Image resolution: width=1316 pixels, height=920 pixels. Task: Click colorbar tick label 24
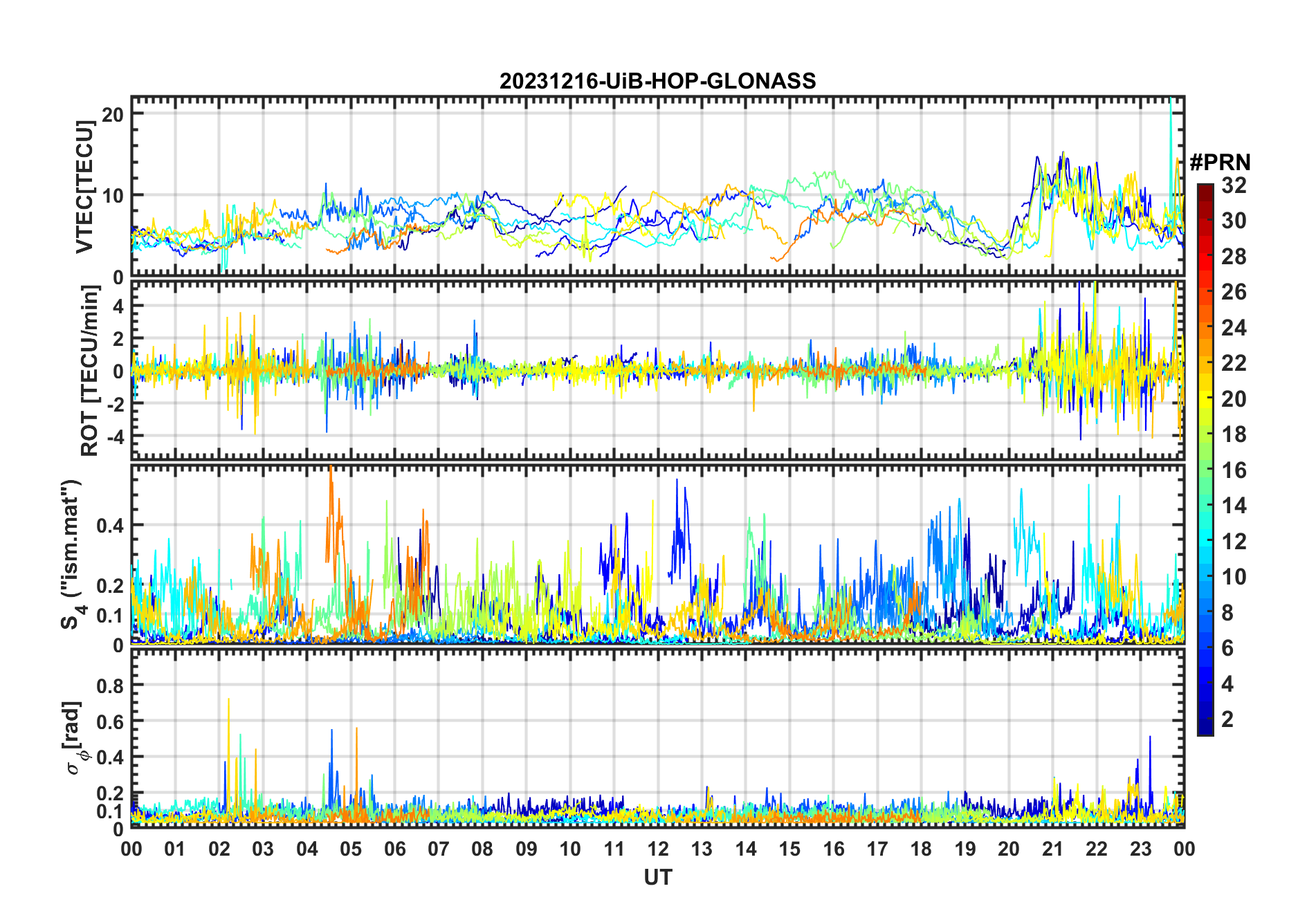1234,328
